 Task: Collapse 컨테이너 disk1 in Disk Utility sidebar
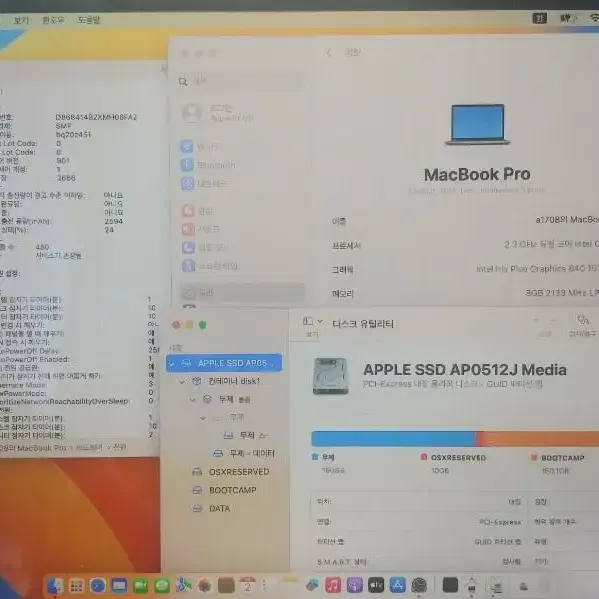point(182,381)
